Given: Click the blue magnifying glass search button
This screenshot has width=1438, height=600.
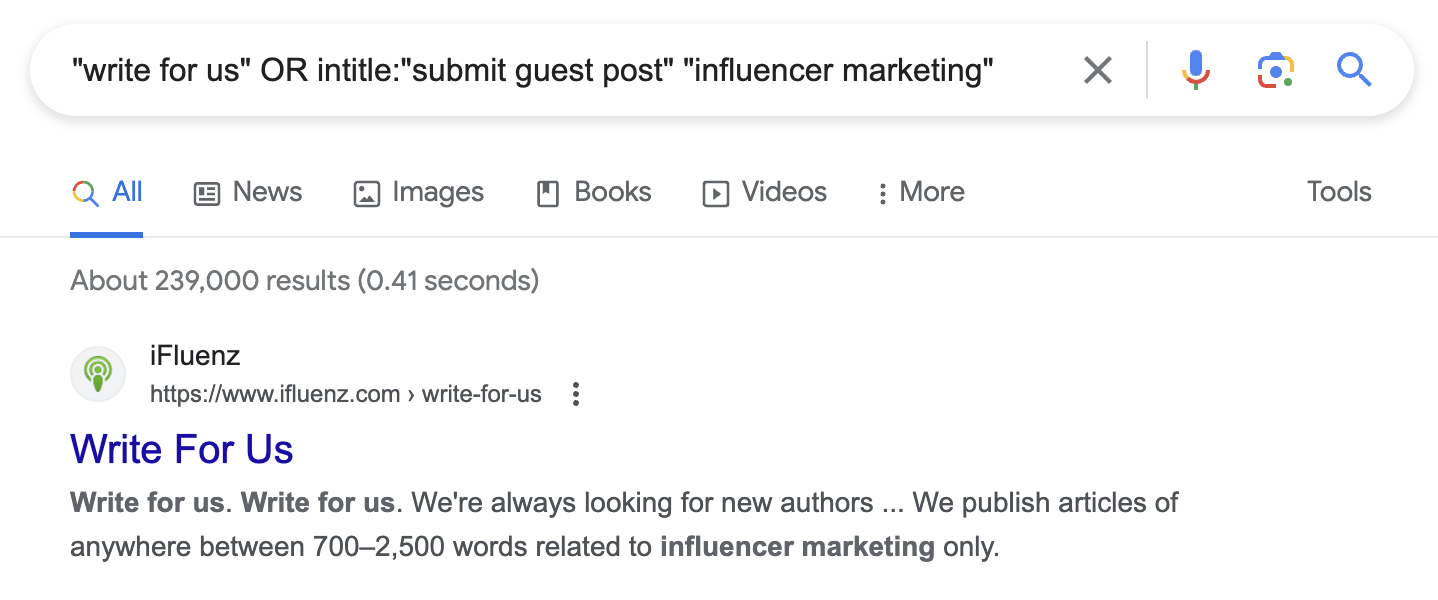Looking at the screenshot, I should [1353, 70].
